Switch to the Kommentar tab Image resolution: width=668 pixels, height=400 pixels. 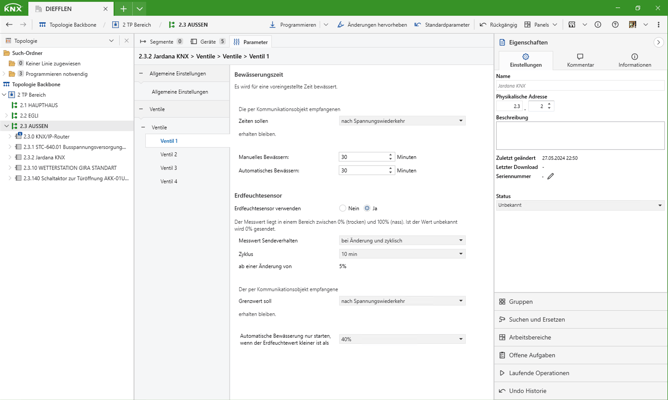pyautogui.click(x=580, y=60)
